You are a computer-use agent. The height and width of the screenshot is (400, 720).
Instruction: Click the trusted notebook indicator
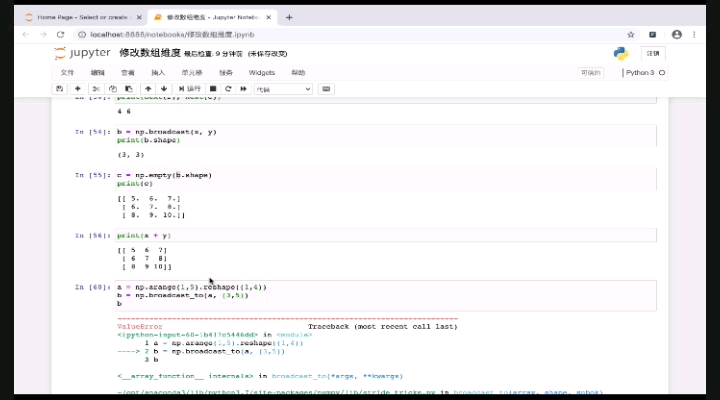(591, 73)
